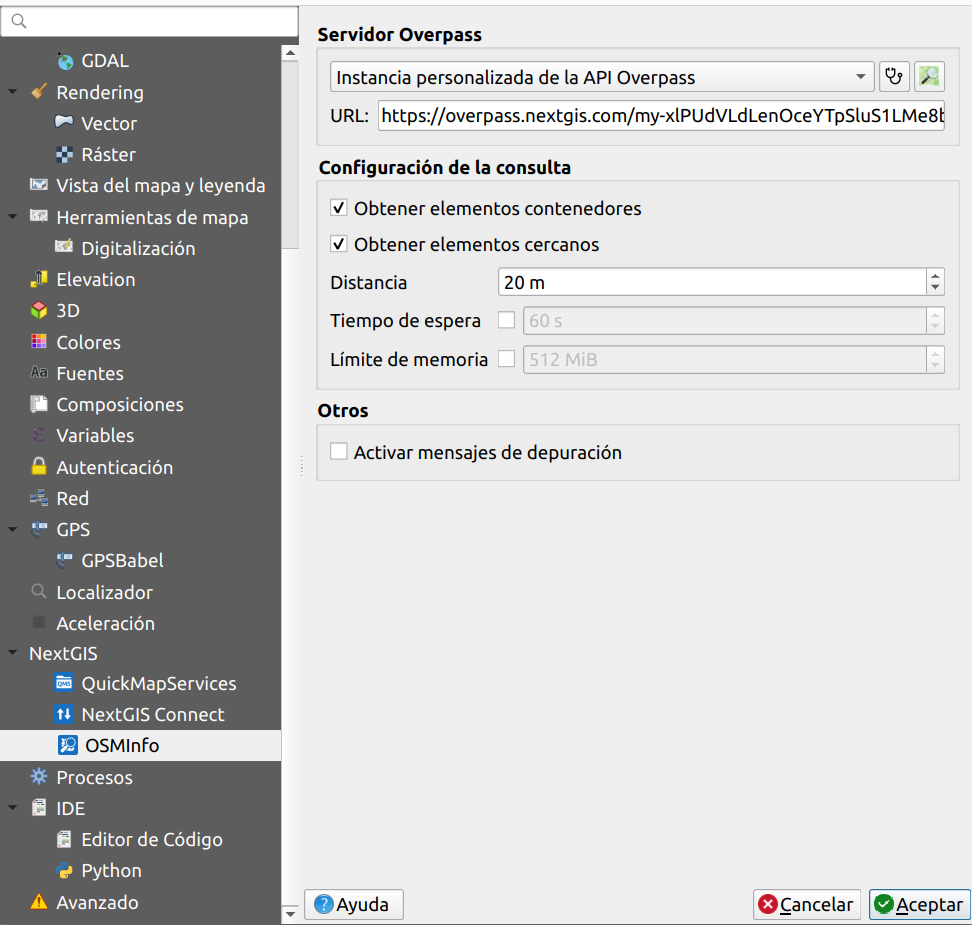Click the QuickMapServices icon
Screen dimensions: 972x925
pos(64,683)
